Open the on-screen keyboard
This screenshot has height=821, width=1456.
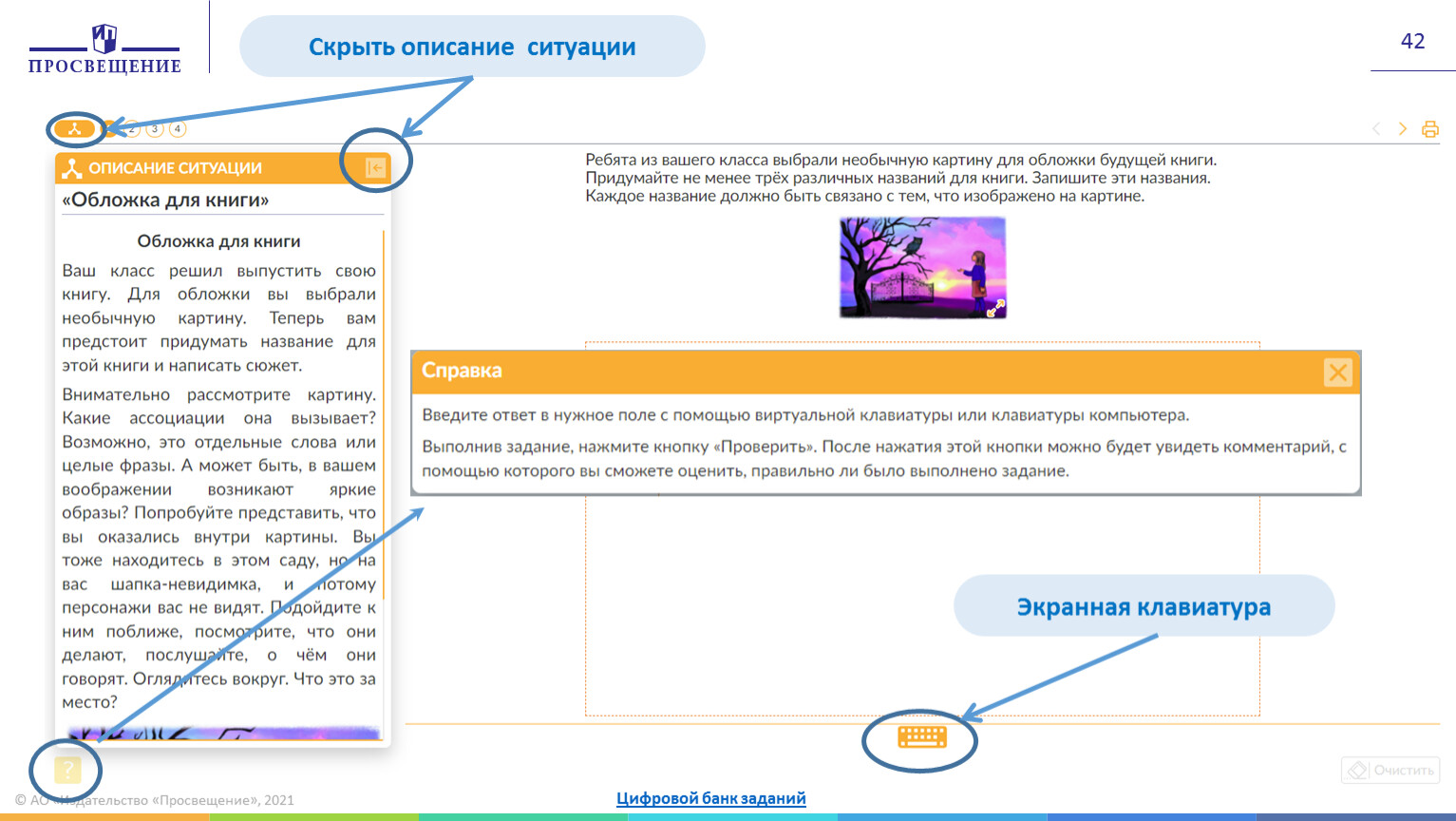[921, 736]
